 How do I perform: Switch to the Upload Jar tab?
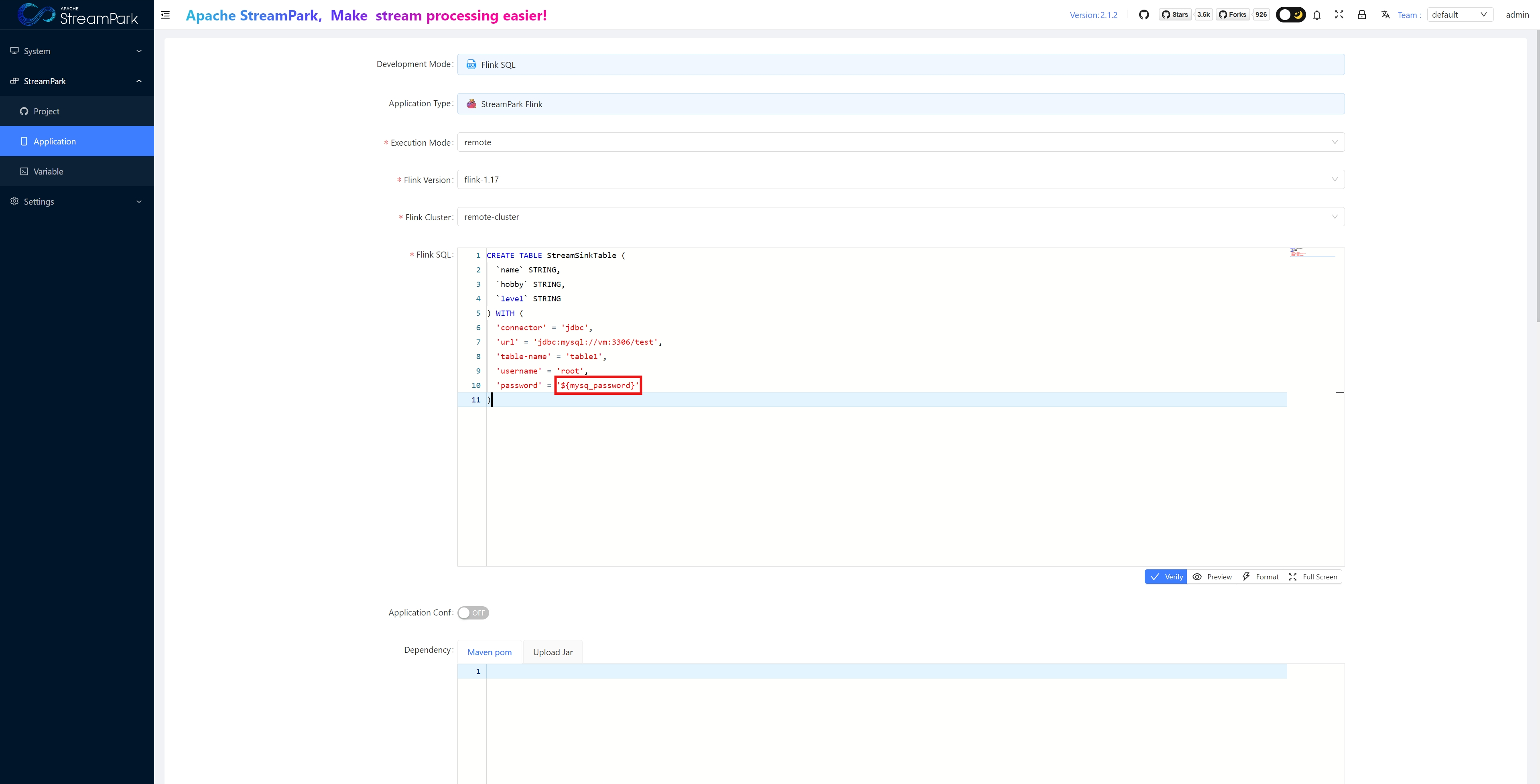(x=553, y=652)
